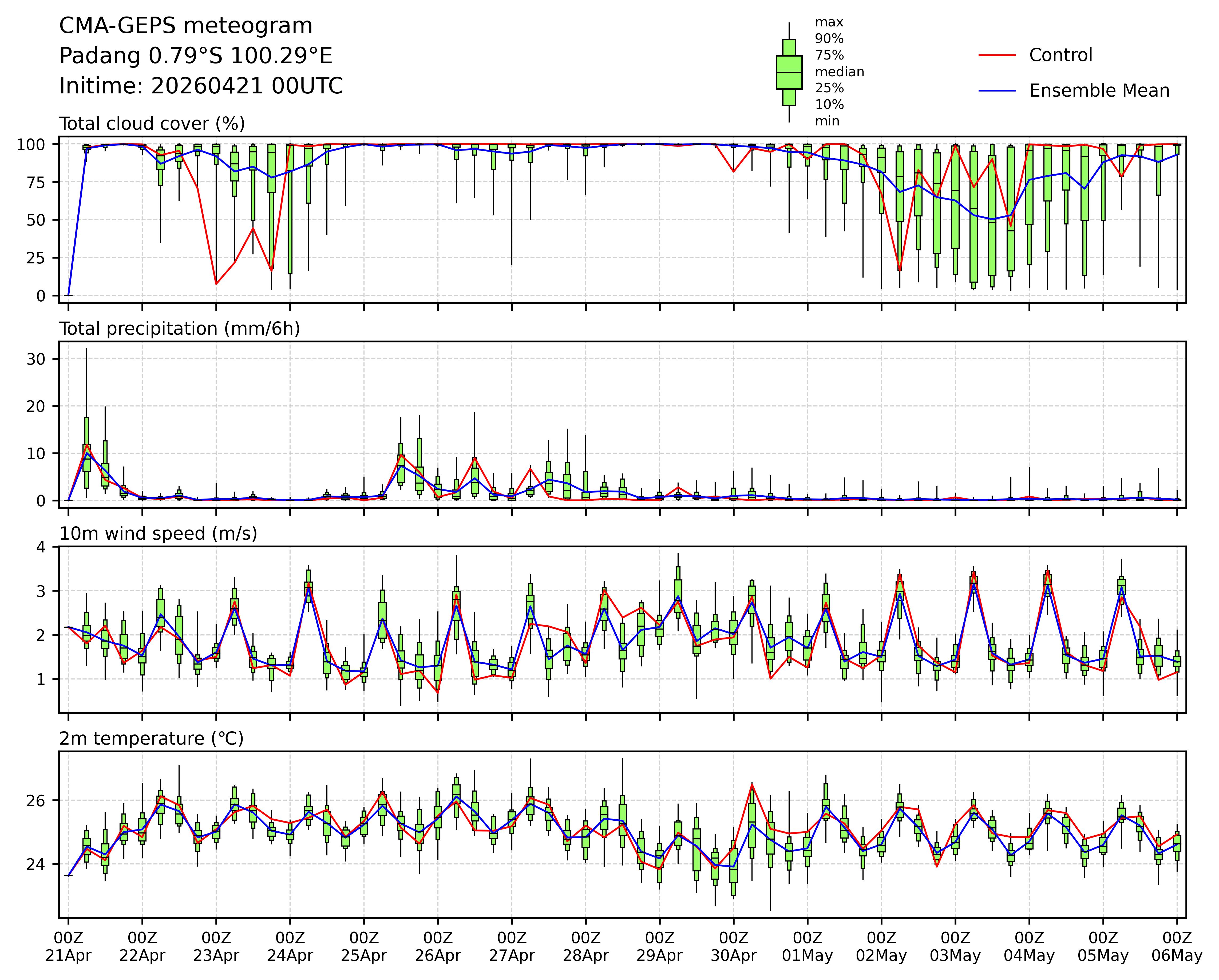Click the blue Ensemble Mean legend line
This screenshot has width=1219, height=980.
coord(997,91)
